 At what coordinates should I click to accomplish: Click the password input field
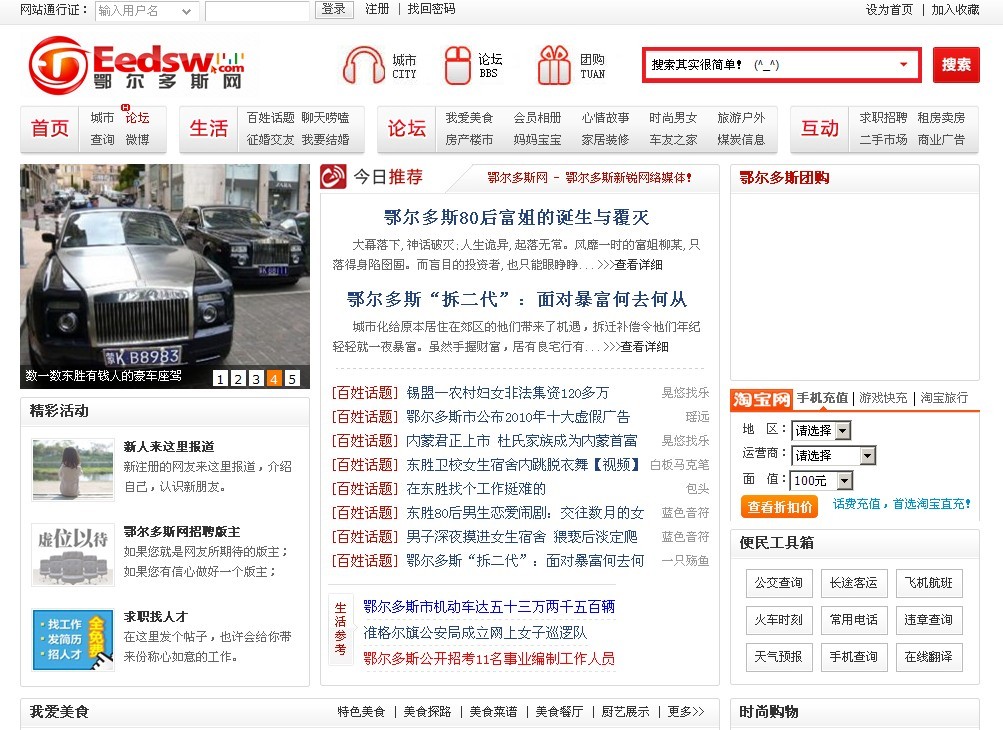click(x=257, y=11)
